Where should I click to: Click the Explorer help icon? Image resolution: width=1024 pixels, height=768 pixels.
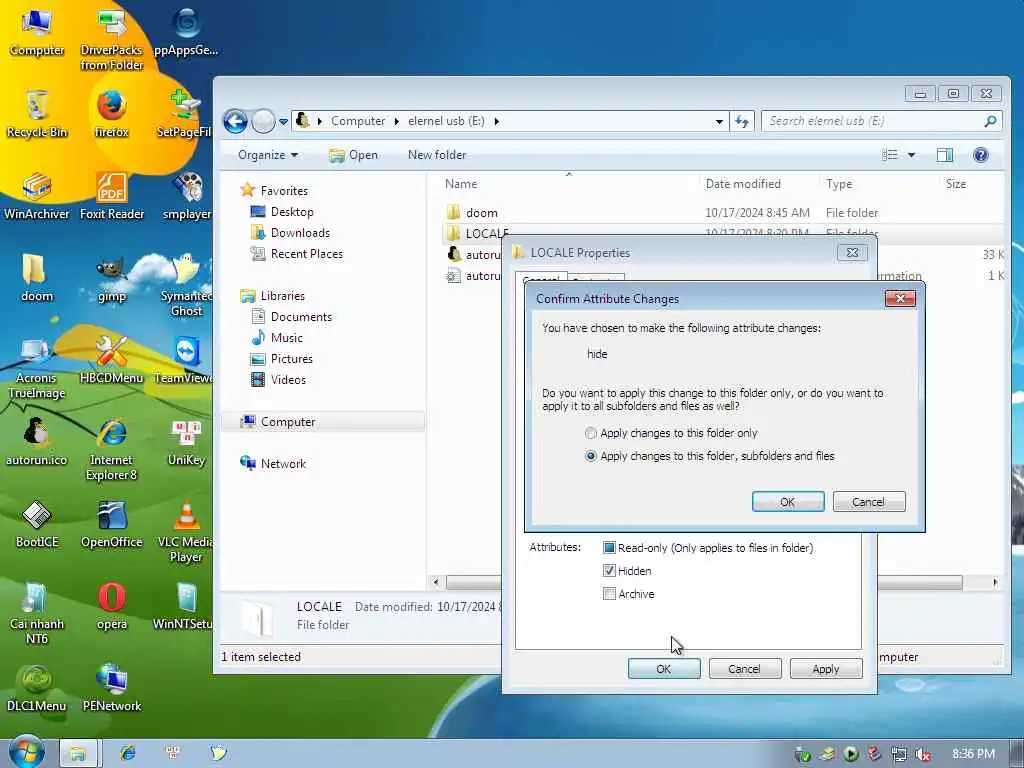[980, 155]
